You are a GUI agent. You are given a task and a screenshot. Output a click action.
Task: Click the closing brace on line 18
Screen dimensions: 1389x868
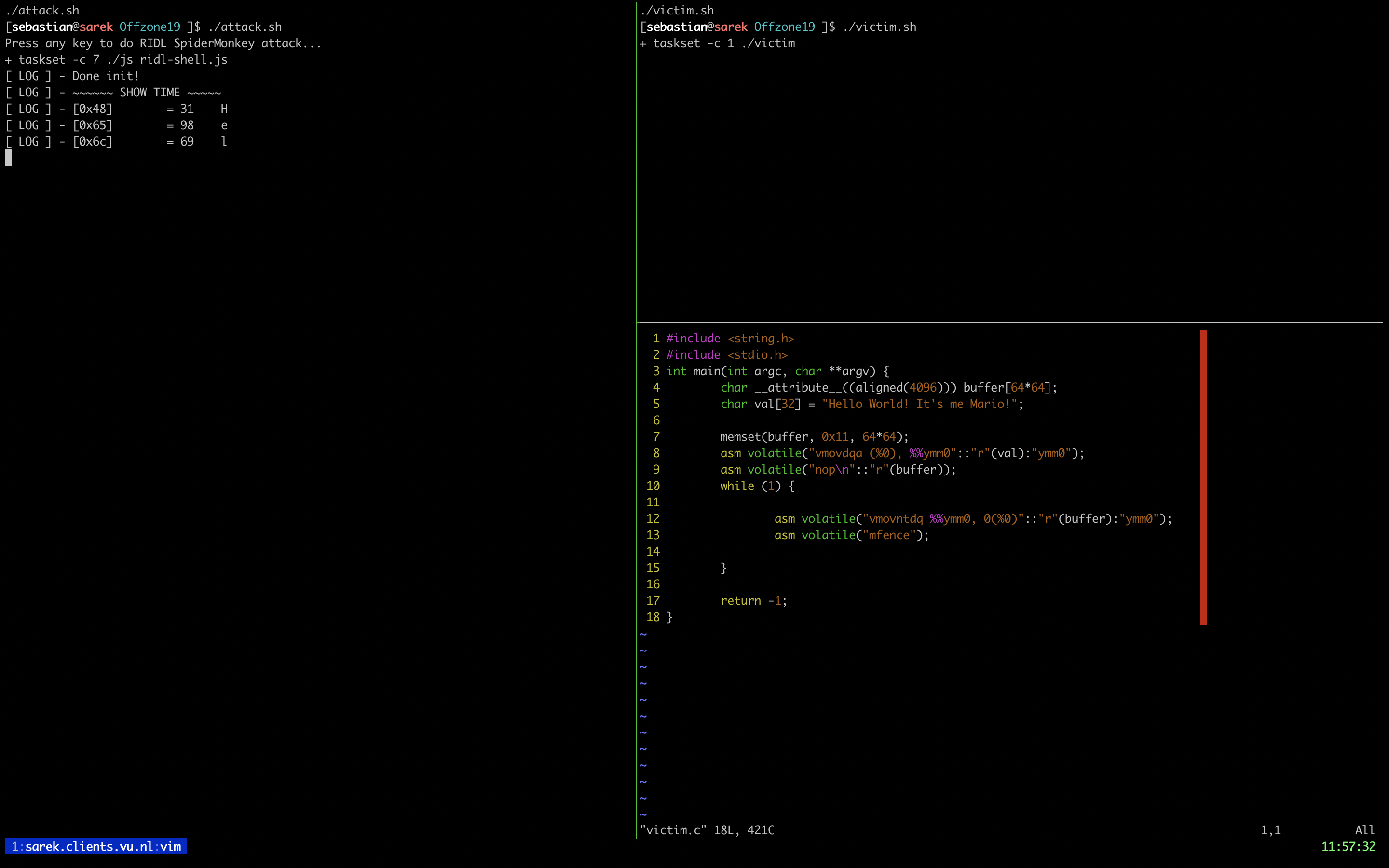(x=669, y=617)
